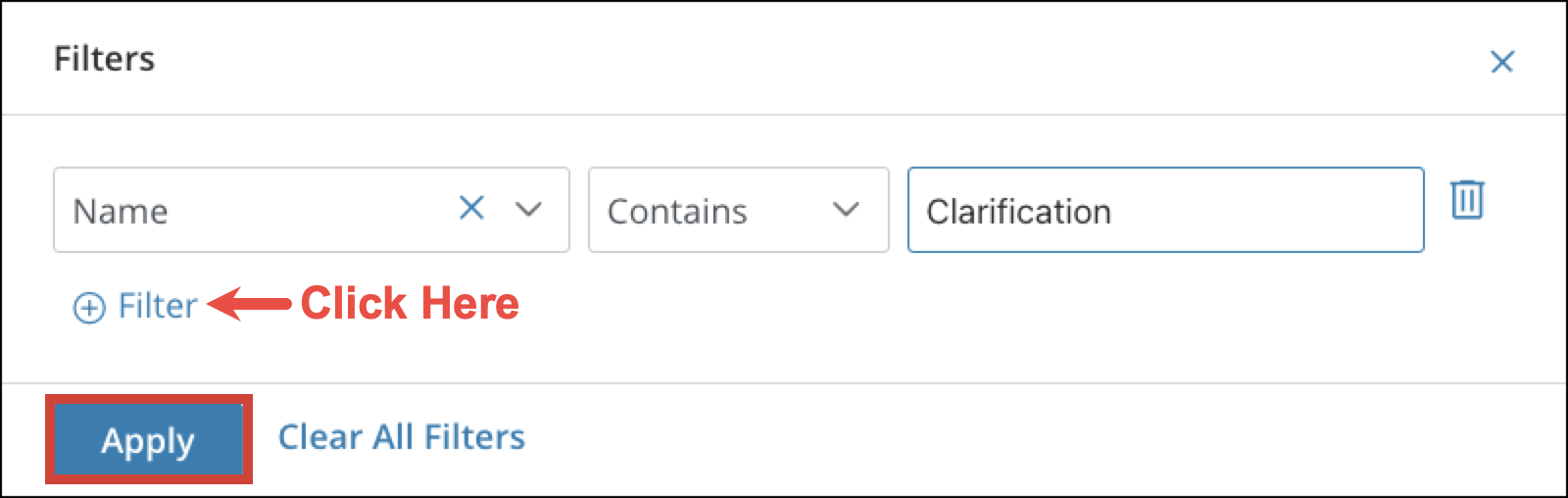
Task: Clear the Name field selection
Action: tap(471, 208)
